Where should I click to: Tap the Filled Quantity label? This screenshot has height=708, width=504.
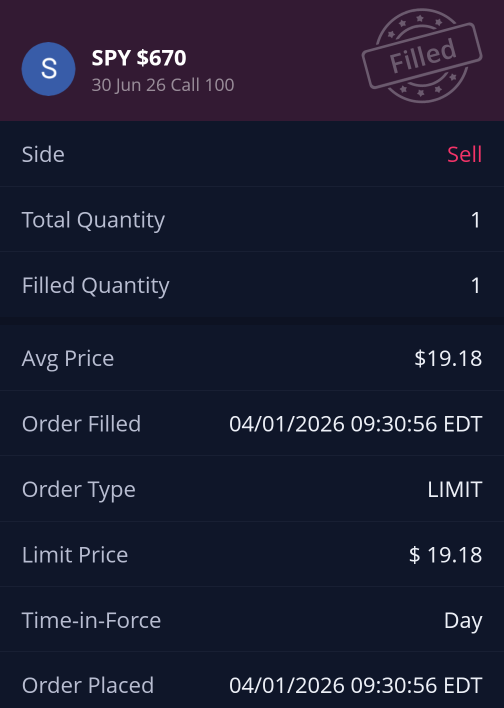pyautogui.click(x=96, y=286)
